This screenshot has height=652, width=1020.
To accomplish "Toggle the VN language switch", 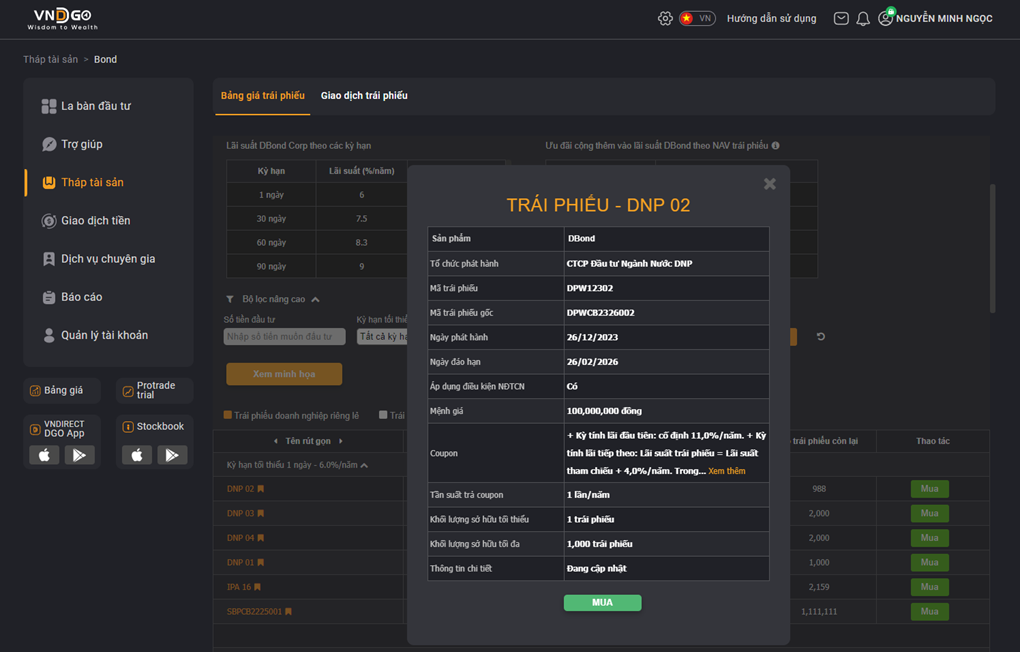I will (697, 18).
